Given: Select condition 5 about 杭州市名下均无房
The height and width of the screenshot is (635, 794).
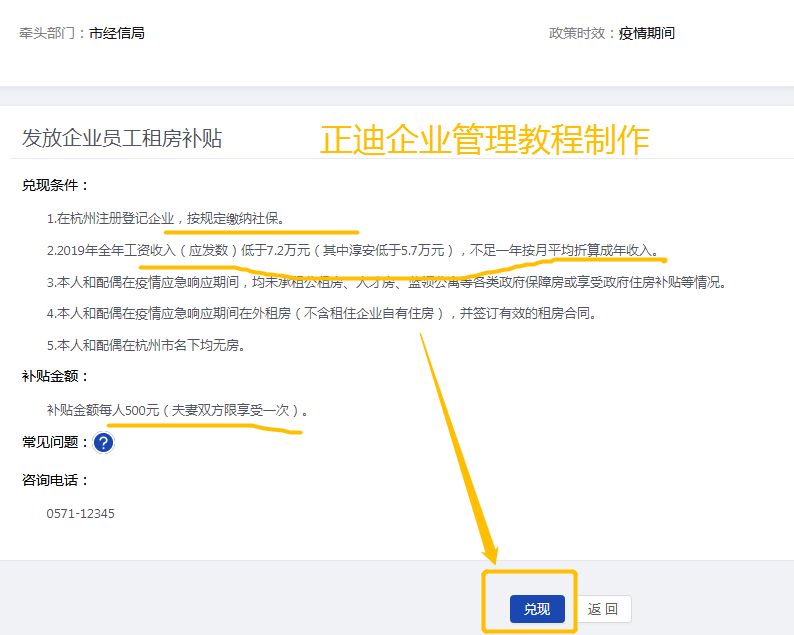Looking at the screenshot, I should coord(146,346).
